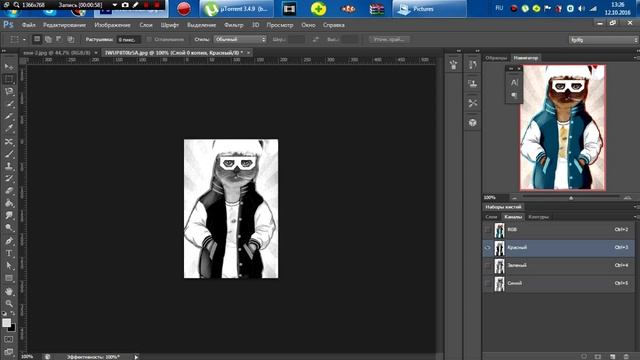This screenshot has height=360, width=640.
Task: Toggle the Anti-alias (Сглаживание) checkbox
Action: pyautogui.click(x=149, y=40)
